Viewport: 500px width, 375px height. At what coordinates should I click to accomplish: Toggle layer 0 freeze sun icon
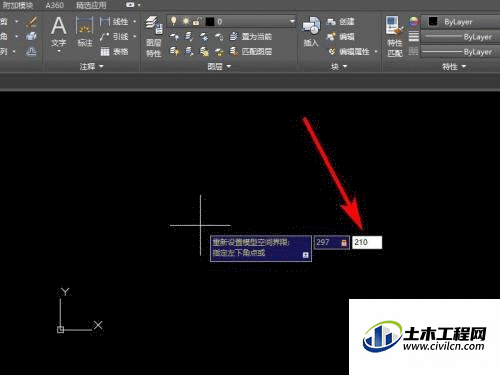pyautogui.click(x=186, y=21)
